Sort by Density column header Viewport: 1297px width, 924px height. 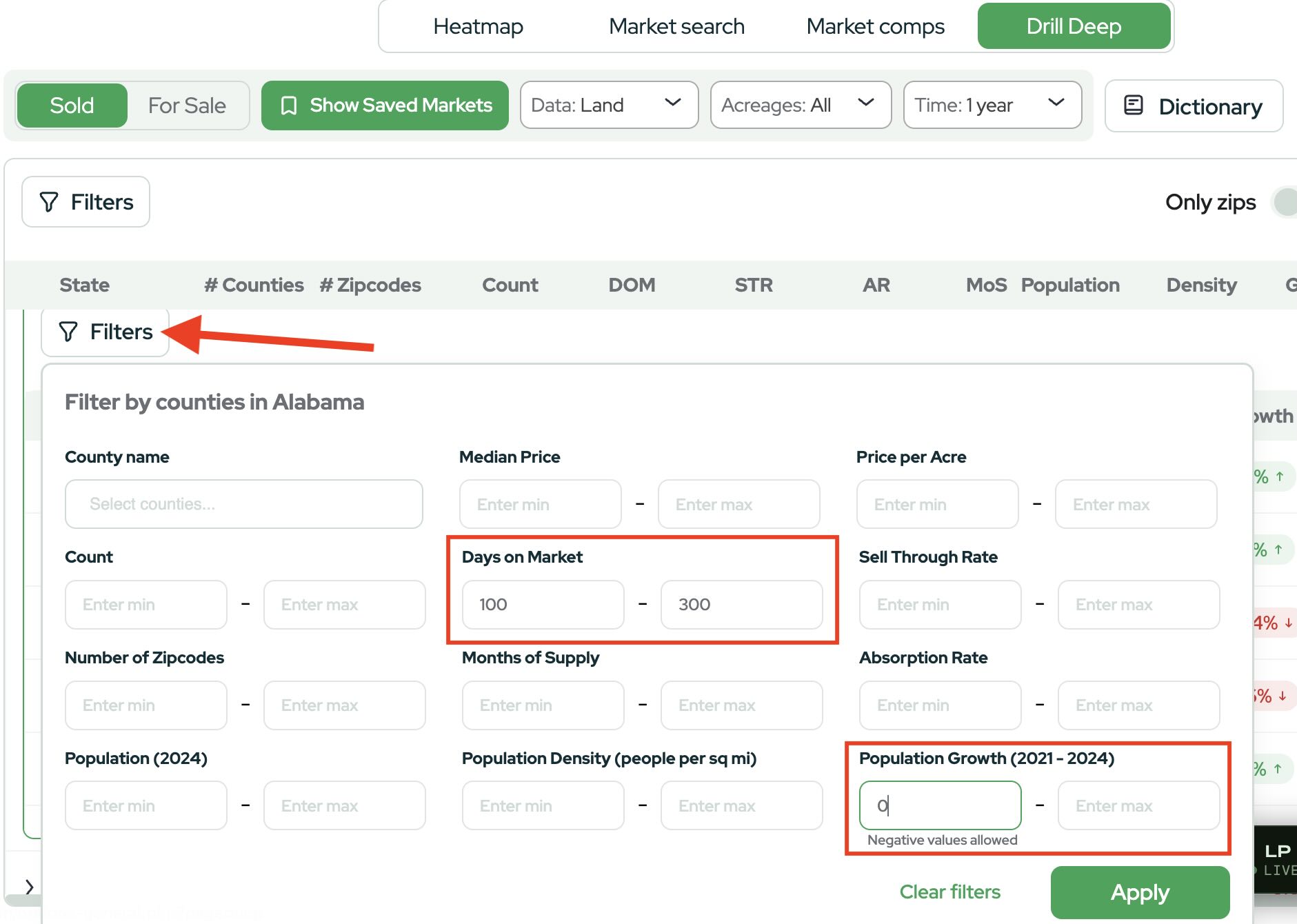(1201, 285)
